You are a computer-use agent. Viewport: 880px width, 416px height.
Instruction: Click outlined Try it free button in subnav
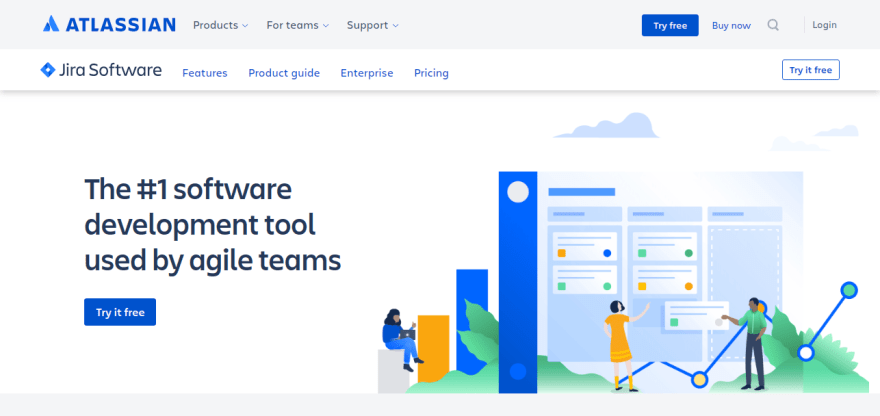click(810, 70)
